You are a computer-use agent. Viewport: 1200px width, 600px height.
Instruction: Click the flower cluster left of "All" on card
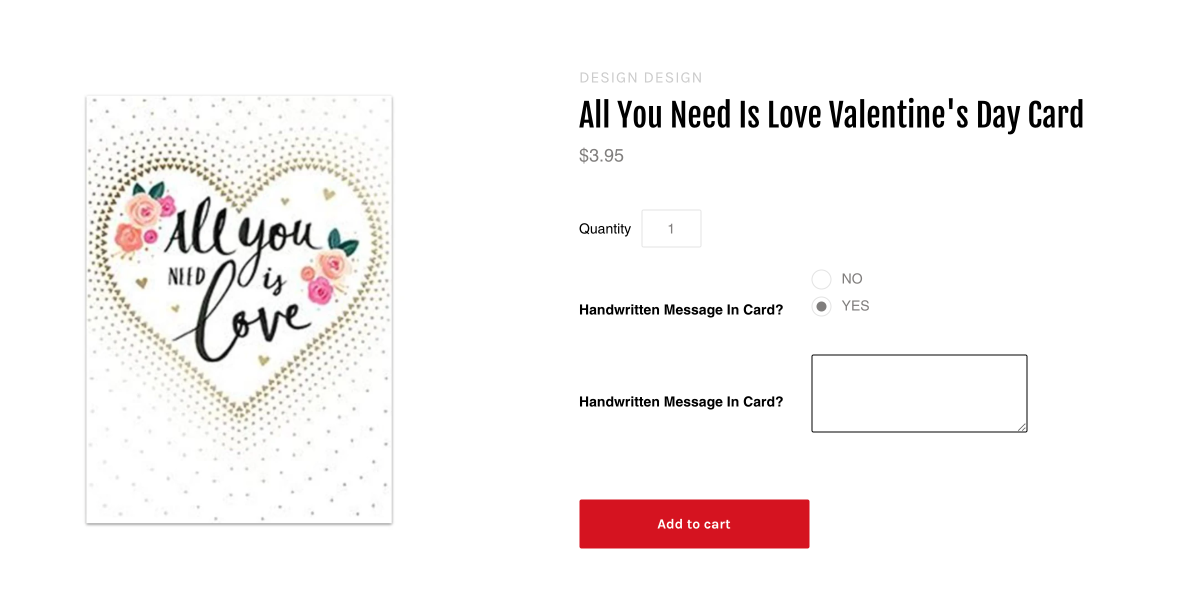(143, 218)
